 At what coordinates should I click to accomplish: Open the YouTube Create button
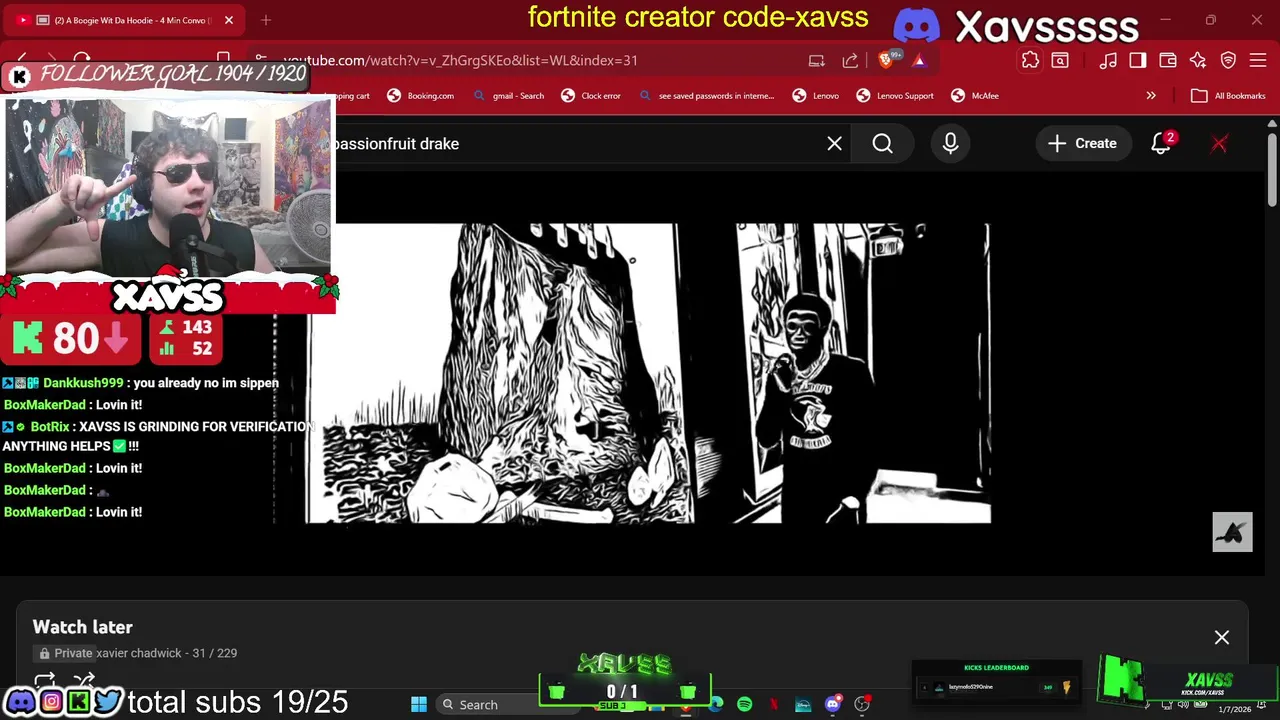[x=1082, y=143]
